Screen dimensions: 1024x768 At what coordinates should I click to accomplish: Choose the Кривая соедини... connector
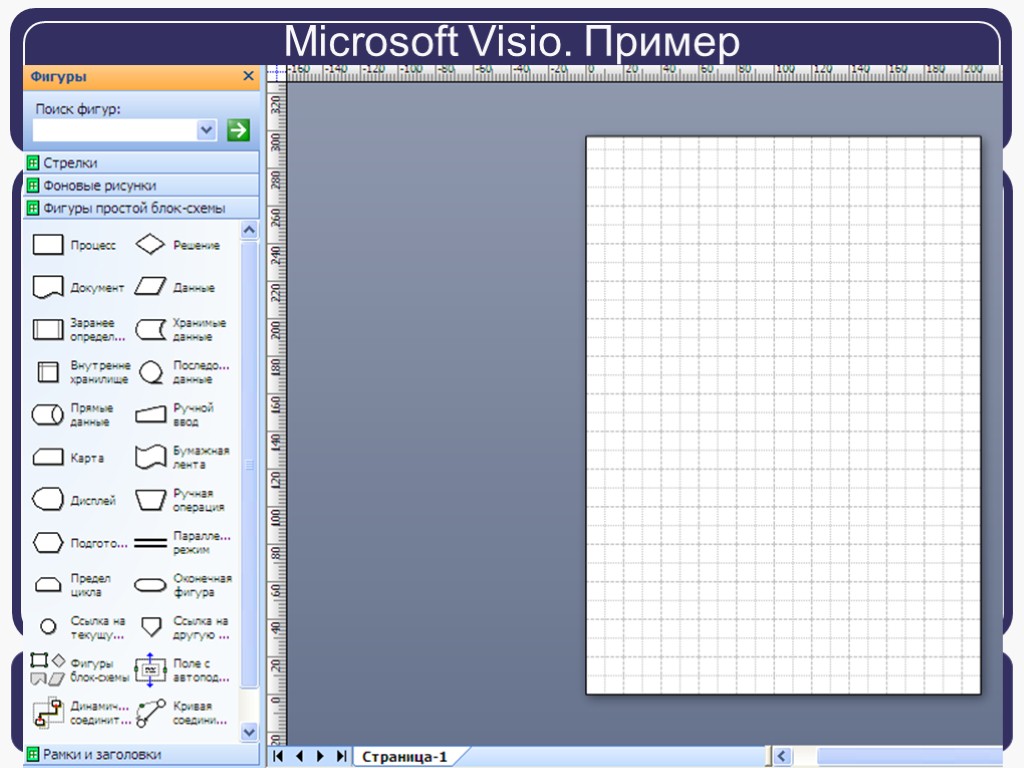(x=151, y=712)
